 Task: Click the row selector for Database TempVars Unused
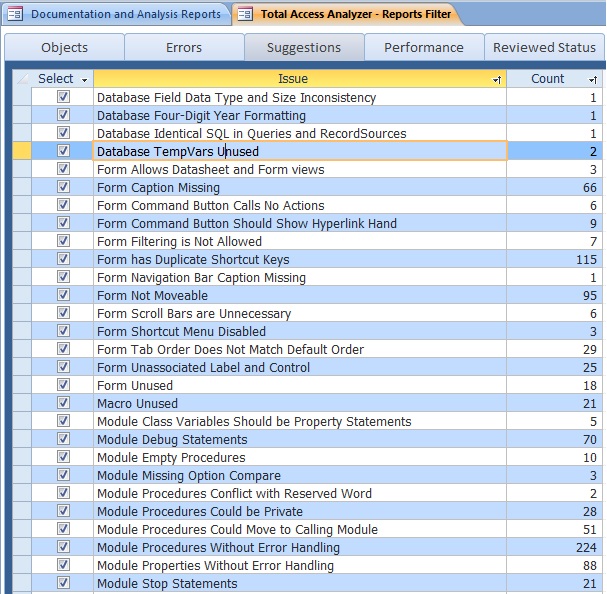tap(22, 151)
